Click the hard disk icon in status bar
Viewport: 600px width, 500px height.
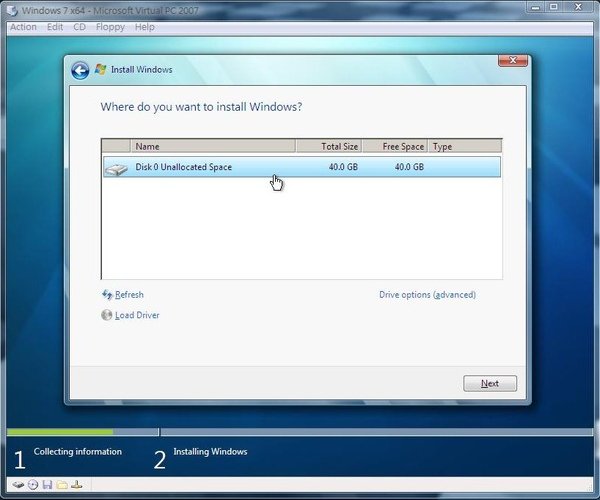pos(18,485)
